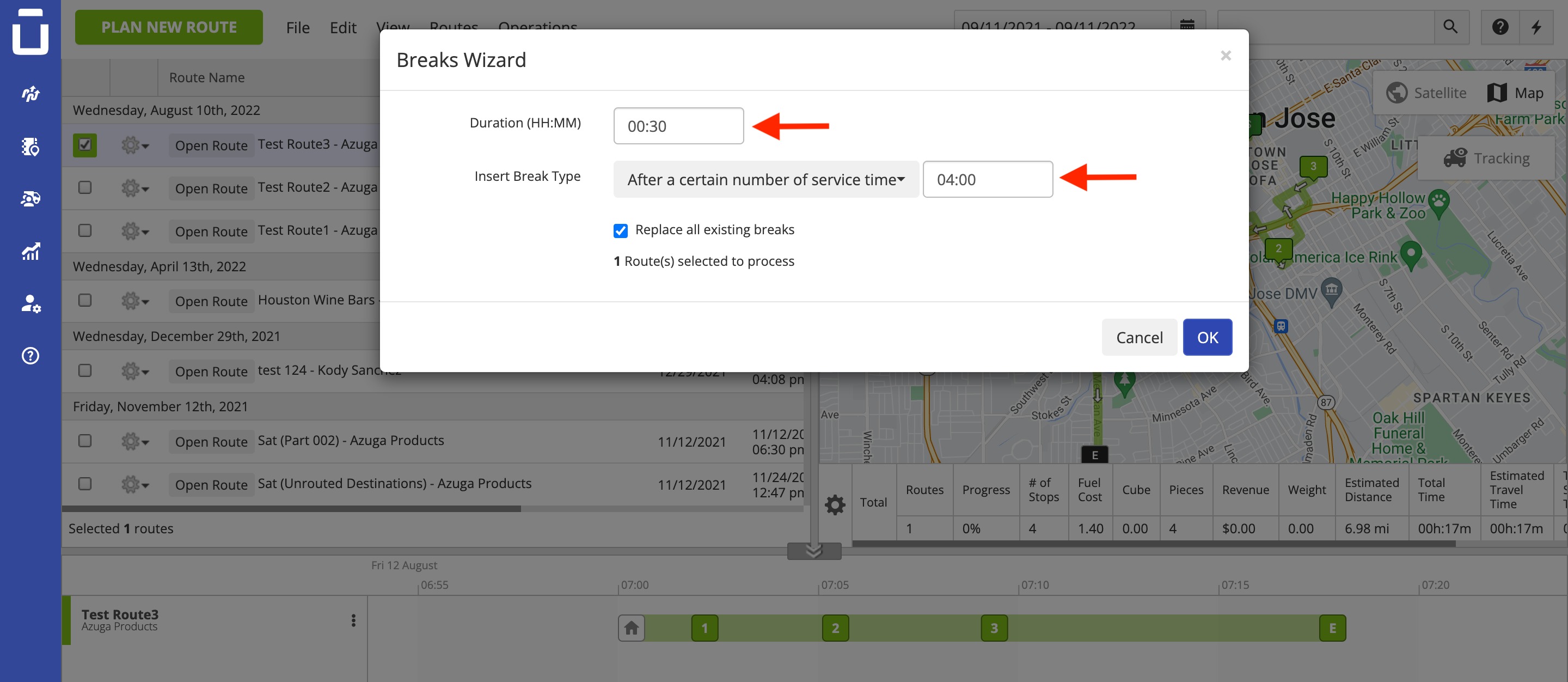
Task: Select stop 3 marker on timeline
Action: 994,628
